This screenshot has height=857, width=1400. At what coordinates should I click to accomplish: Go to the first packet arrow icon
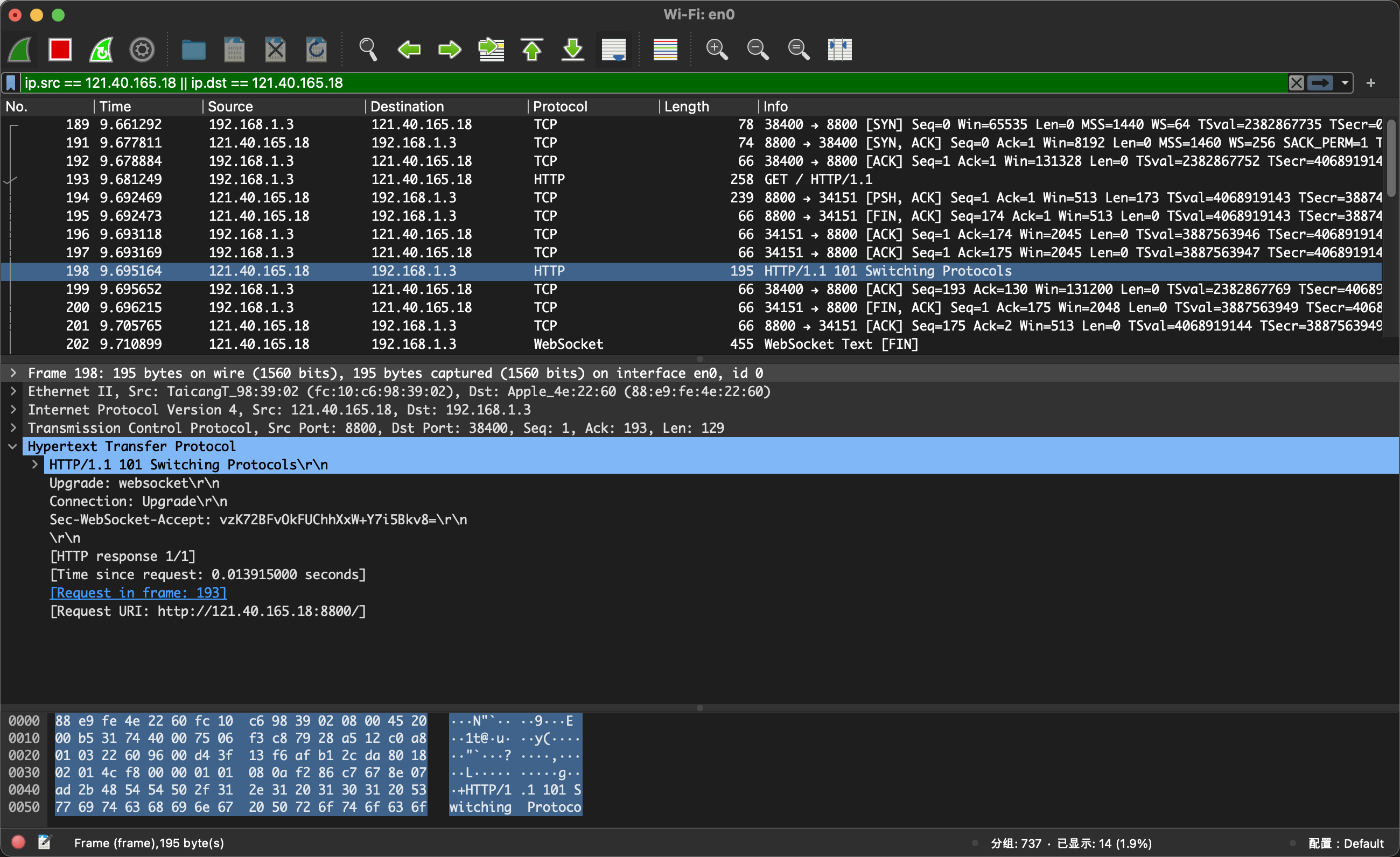(532, 50)
